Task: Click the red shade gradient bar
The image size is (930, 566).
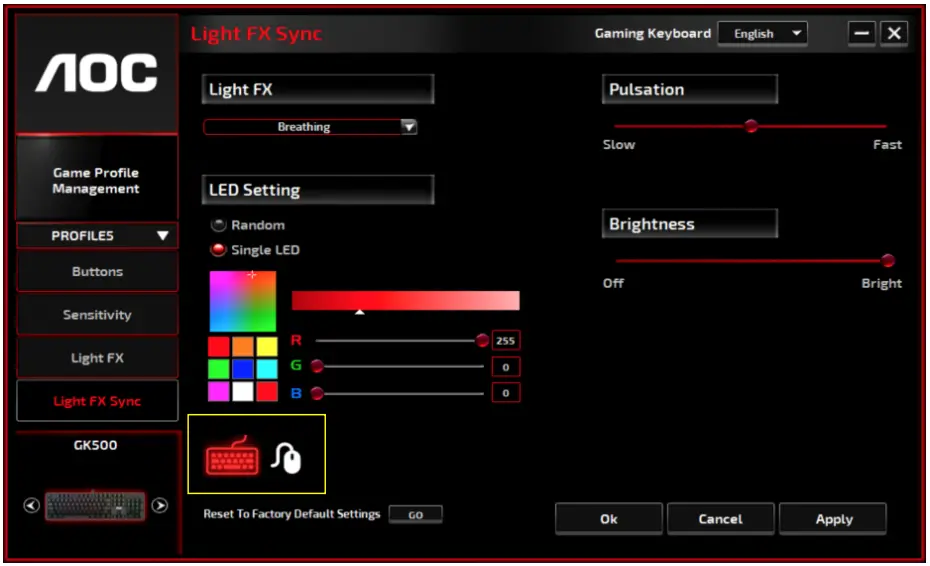Action: [406, 301]
